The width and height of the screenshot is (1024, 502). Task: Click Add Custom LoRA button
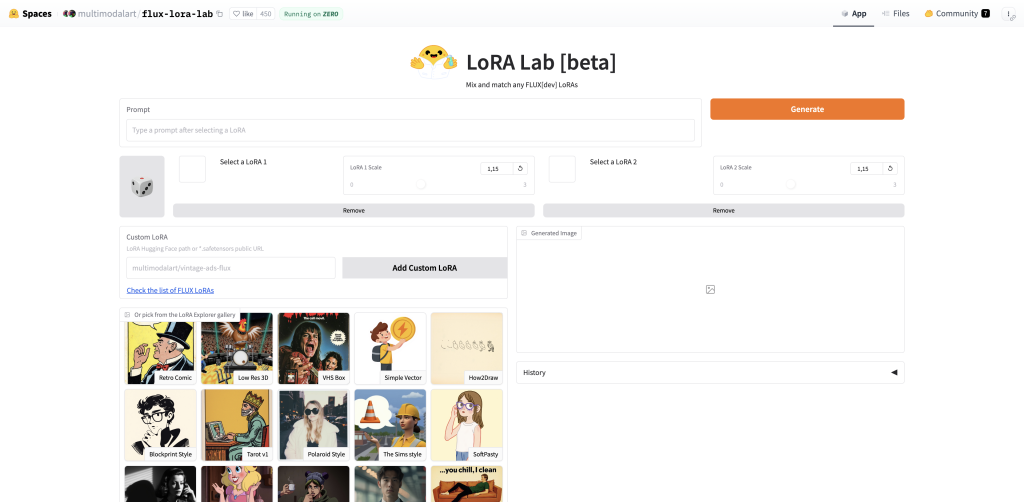point(424,268)
